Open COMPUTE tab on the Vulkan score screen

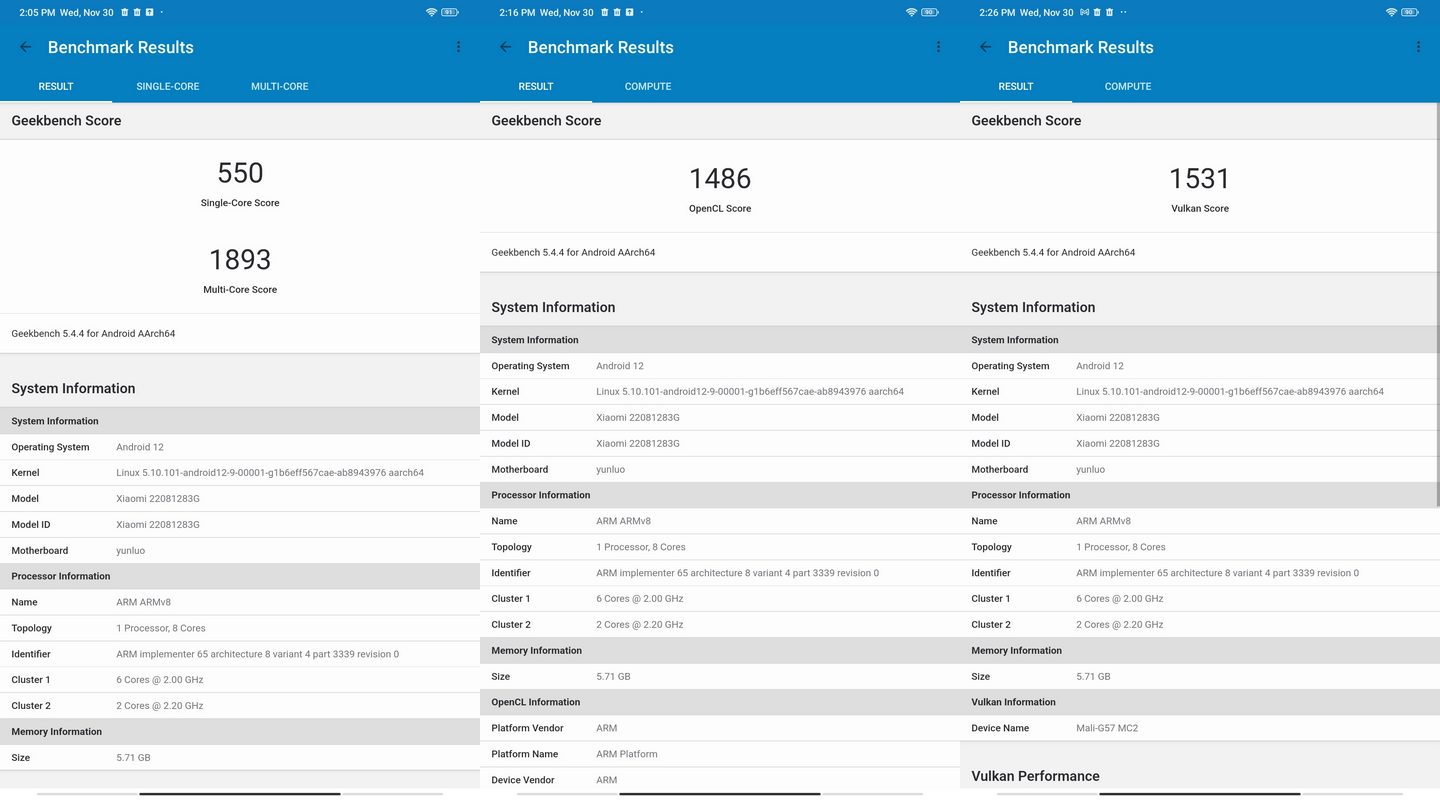pos(1128,86)
